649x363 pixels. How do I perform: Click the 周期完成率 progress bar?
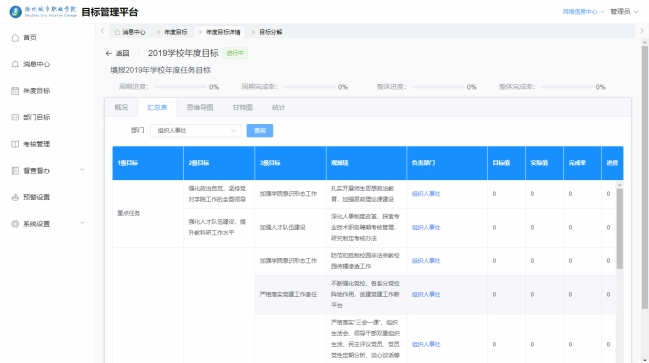[x=309, y=87]
